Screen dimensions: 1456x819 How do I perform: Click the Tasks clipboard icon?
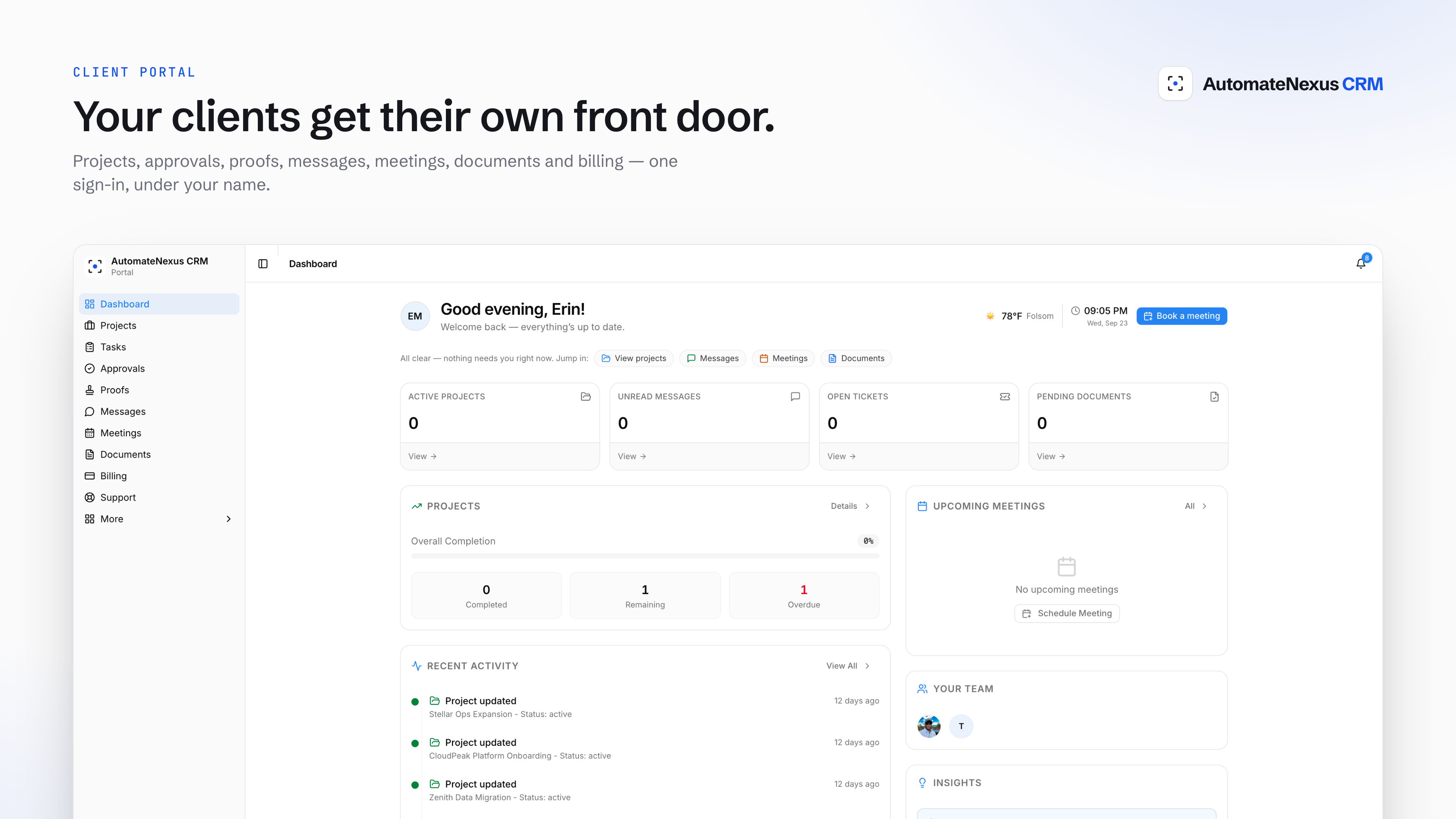click(89, 347)
